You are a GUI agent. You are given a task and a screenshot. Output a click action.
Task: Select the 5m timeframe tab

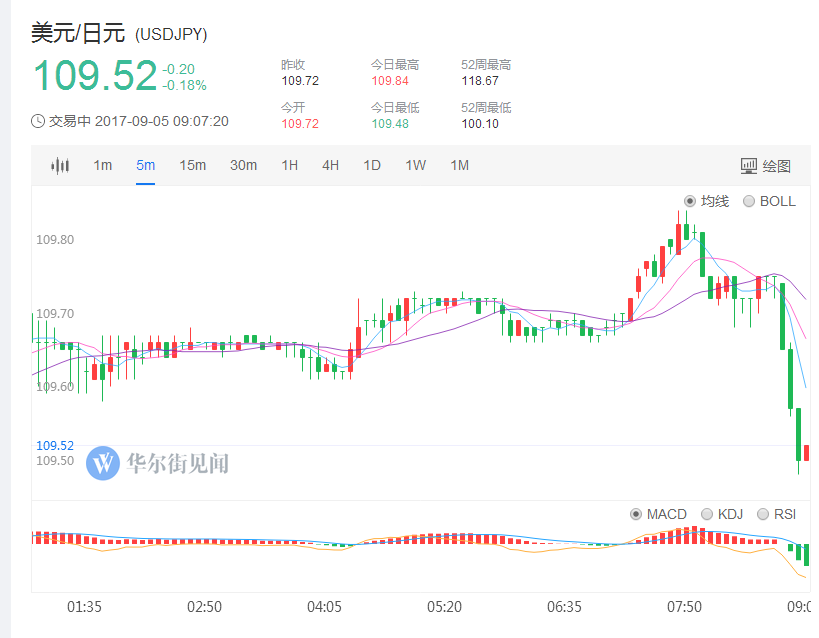pyautogui.click(x=146, y=166)
